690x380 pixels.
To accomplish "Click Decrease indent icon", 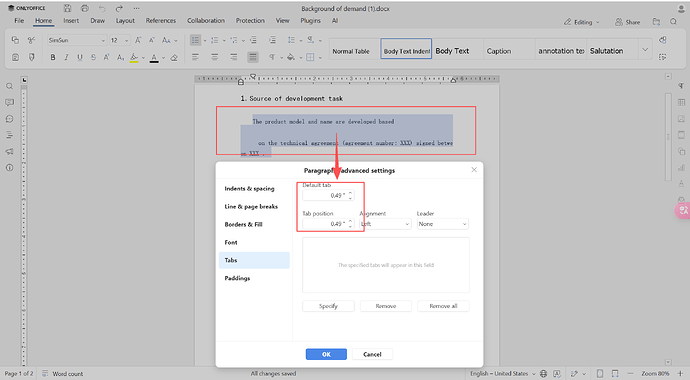I will click(253, 40).
